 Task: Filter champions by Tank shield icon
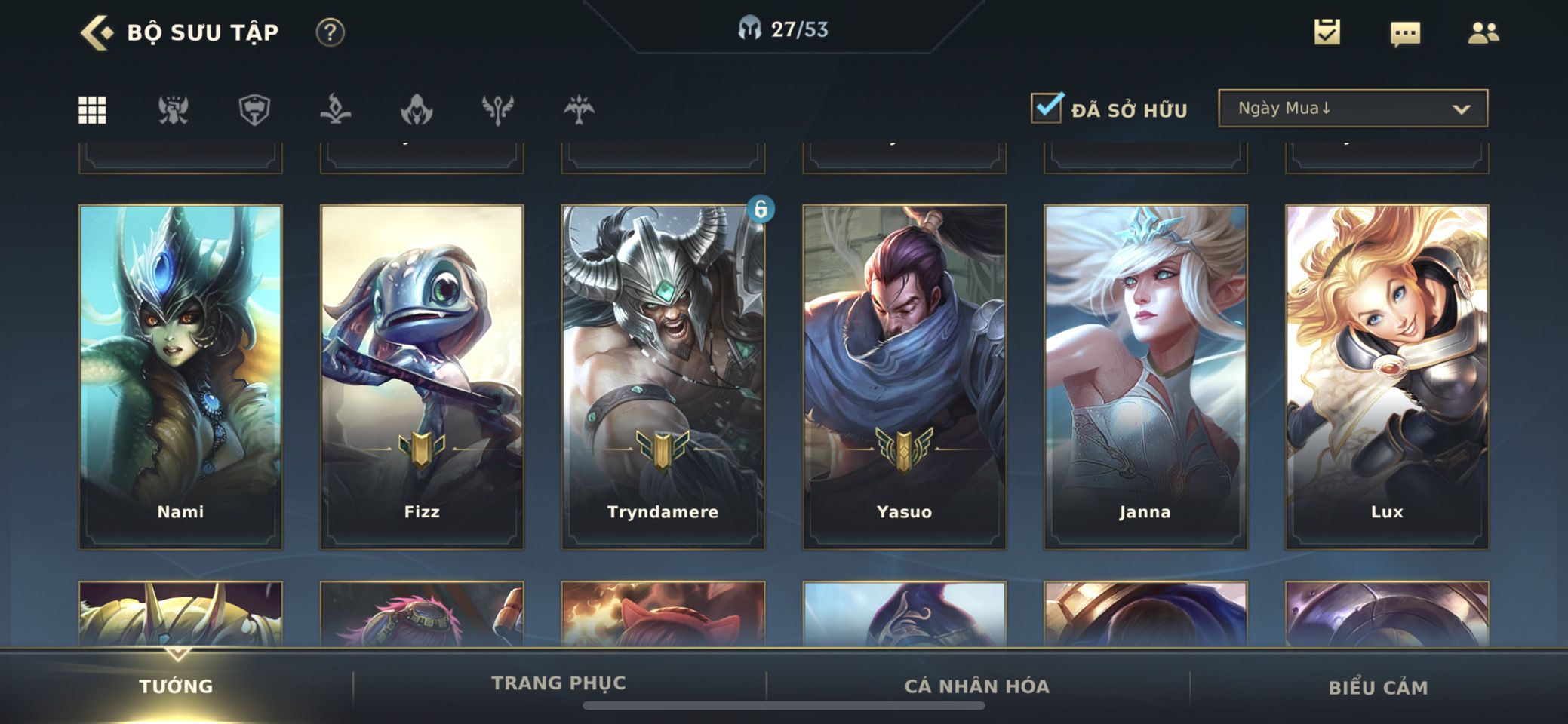(254, 110)
